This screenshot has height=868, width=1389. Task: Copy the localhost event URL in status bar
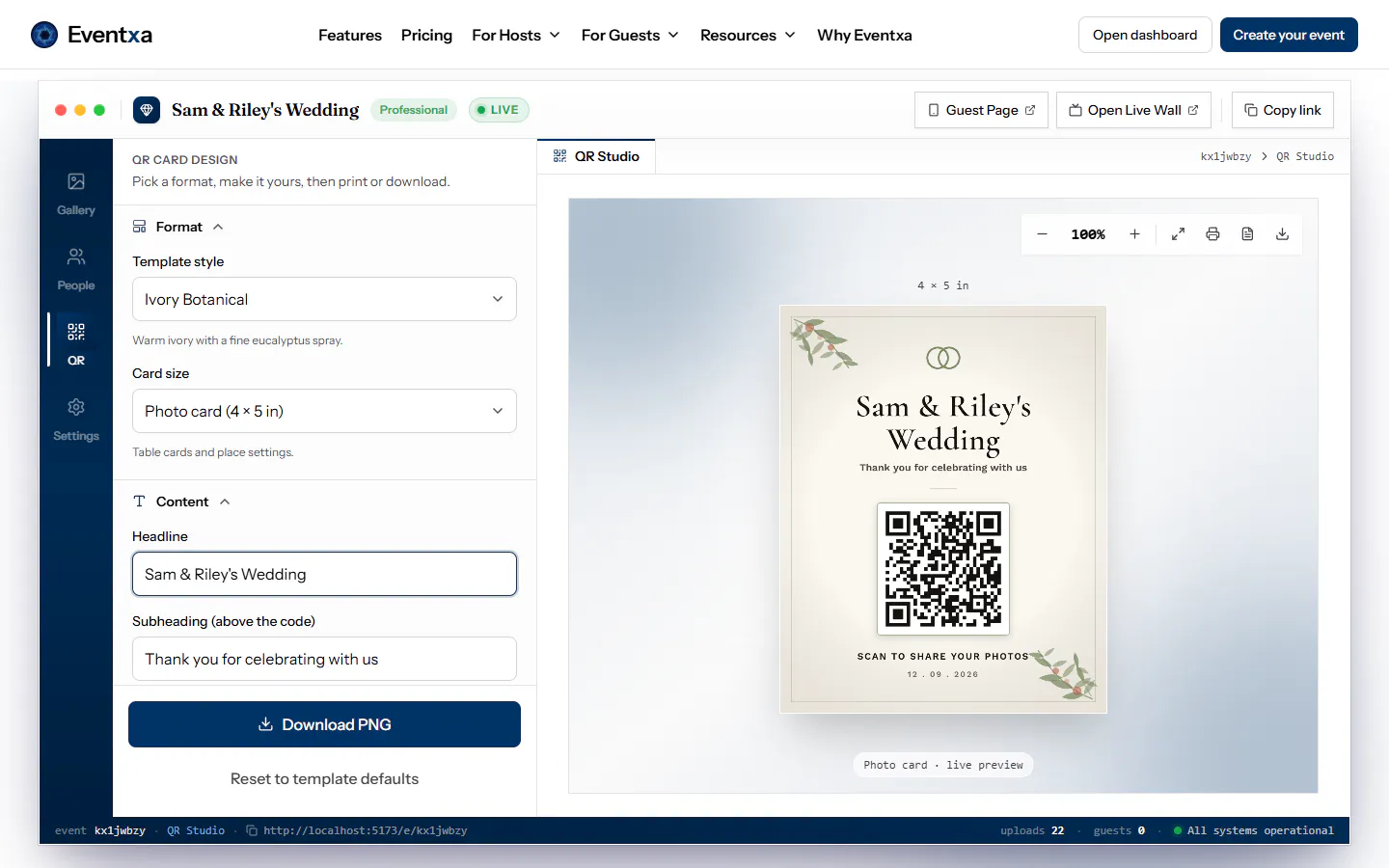point(357,830)
